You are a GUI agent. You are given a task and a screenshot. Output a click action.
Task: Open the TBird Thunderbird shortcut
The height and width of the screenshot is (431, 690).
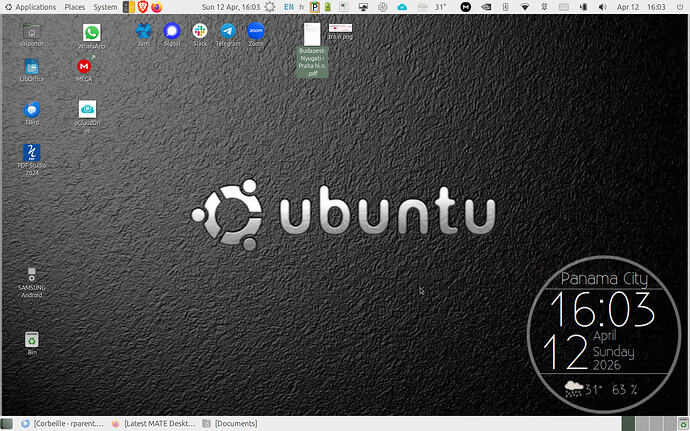(x=32, y=114)
